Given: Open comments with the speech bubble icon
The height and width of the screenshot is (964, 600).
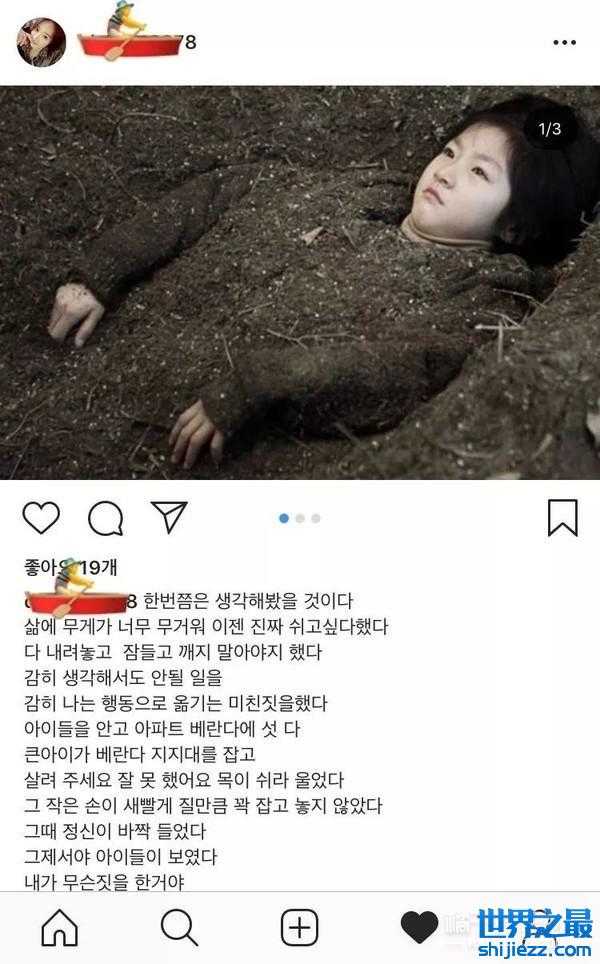Looking at the screenshot, I should (105, 518).
